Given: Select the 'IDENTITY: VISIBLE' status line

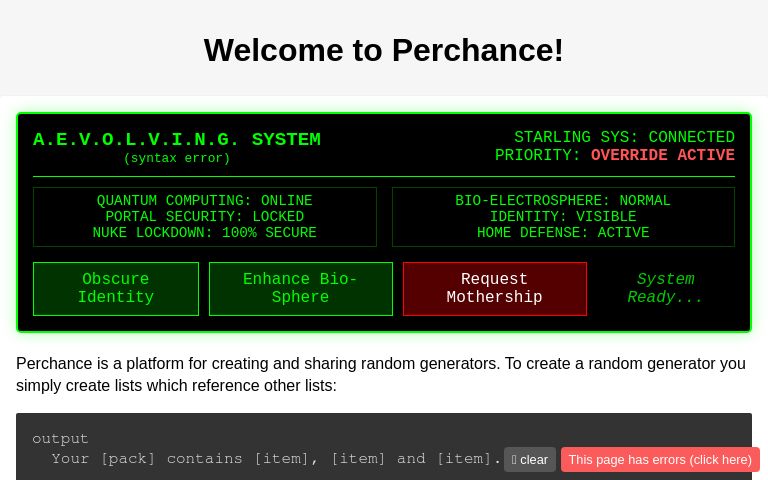Looking at the screenshot, I should pyautogui.click(x=563, y=216).
